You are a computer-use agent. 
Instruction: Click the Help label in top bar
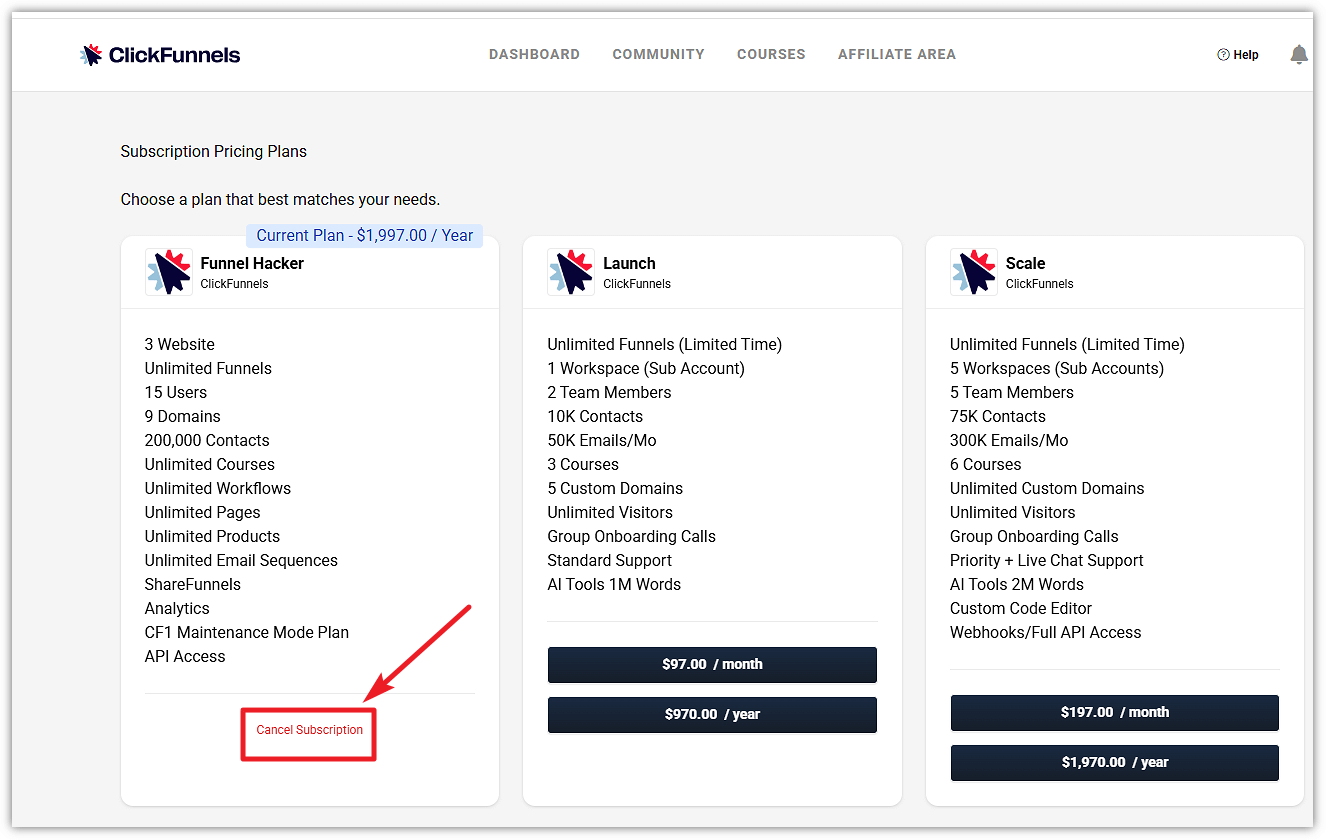(1245, 54)
